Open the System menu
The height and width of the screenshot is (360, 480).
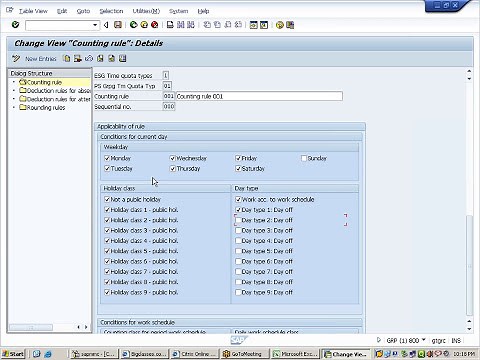pos(179,11)
